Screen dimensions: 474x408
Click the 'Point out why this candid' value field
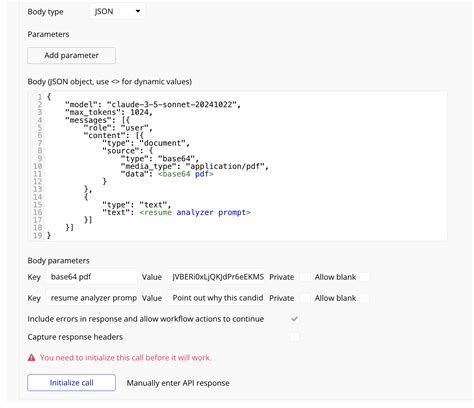[216, 298]
